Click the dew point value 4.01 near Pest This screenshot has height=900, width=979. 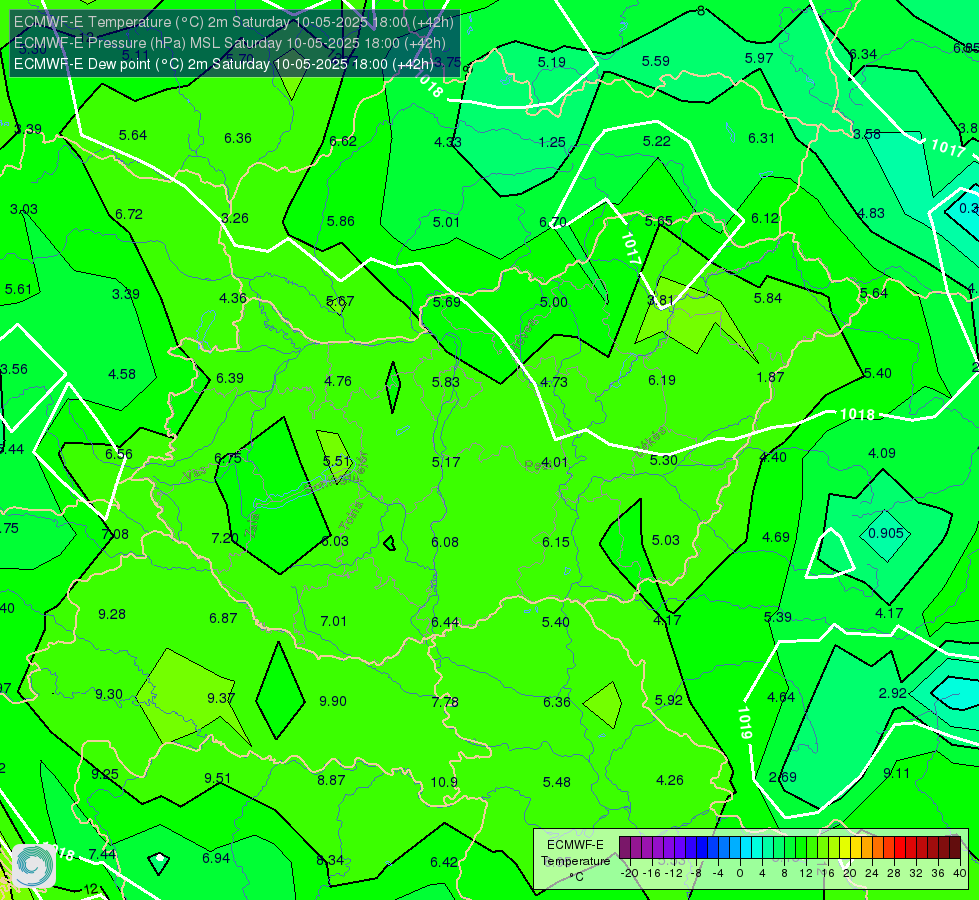(x=554, y=462)
